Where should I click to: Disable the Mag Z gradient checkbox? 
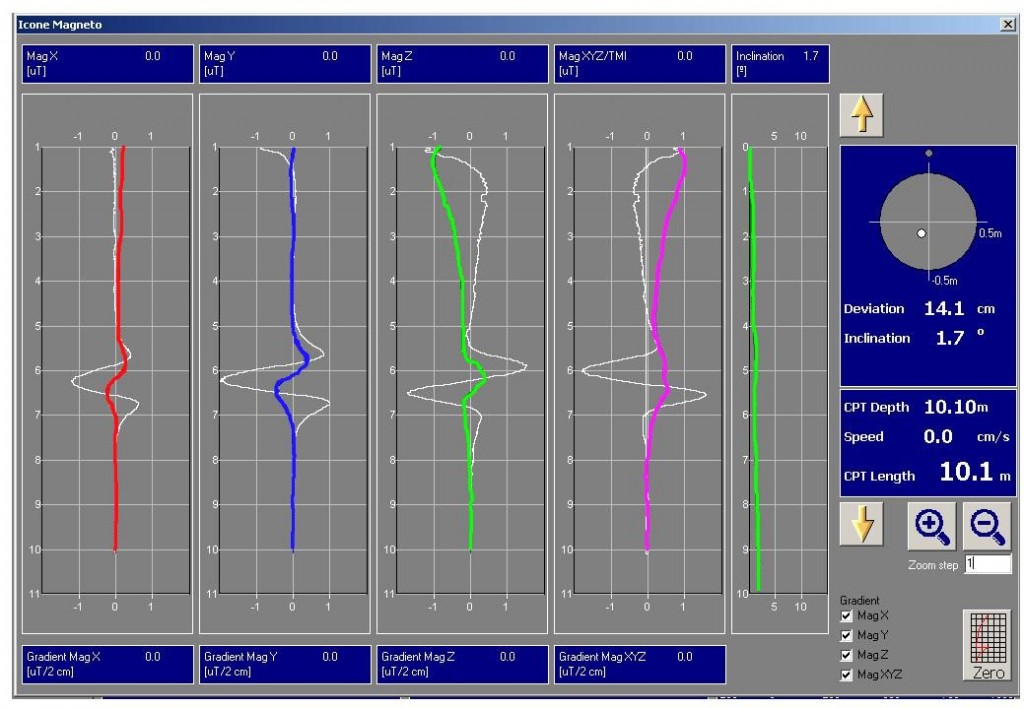[847, 655]
